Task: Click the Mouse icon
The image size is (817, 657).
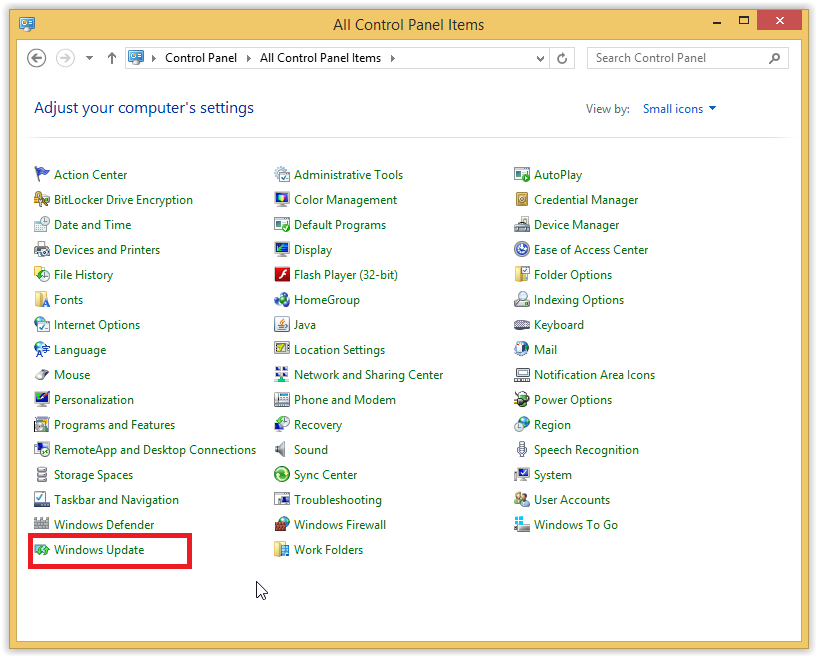Action: (42, 374)
